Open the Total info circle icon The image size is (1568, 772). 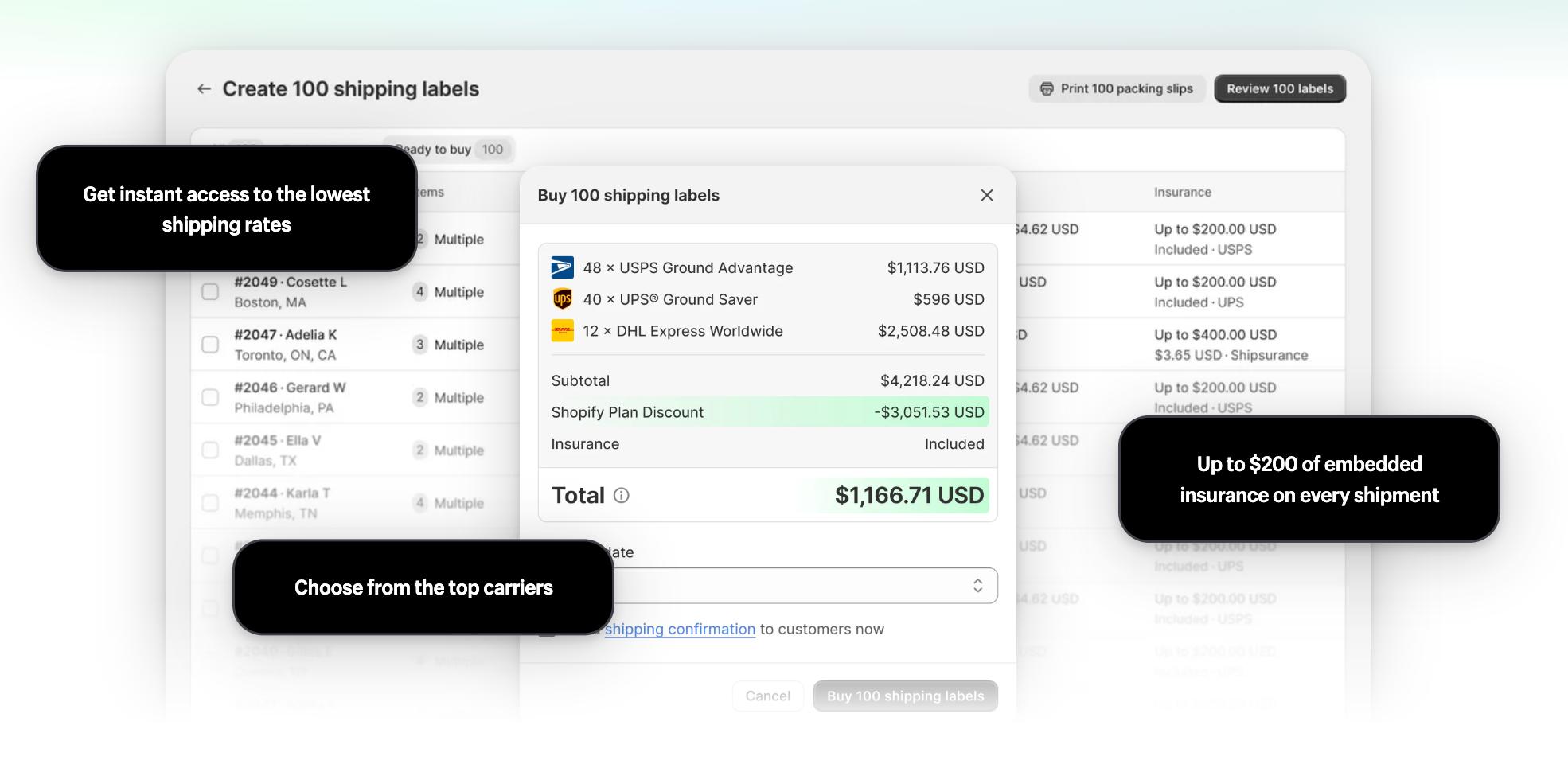click(x=622, y=496)
